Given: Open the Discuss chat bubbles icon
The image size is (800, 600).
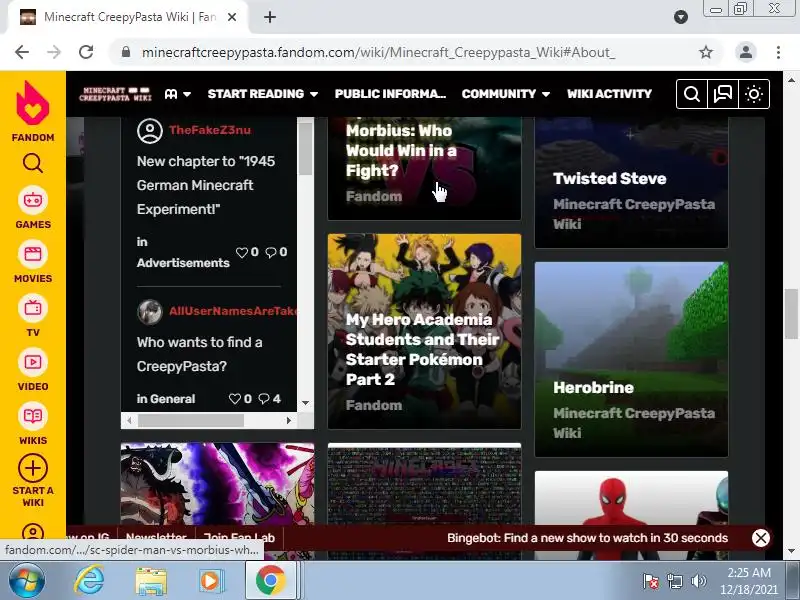Looking at the screenshot, I should point(723,94).
